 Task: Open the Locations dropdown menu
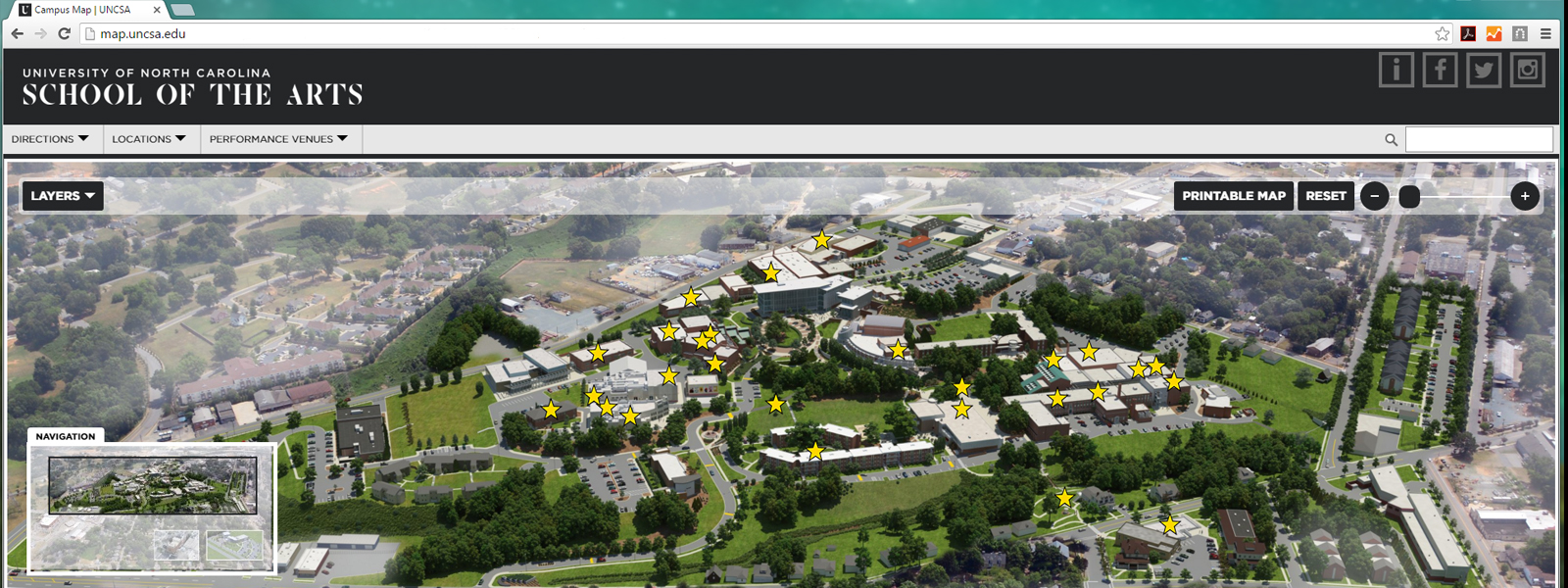click(148, 139)
